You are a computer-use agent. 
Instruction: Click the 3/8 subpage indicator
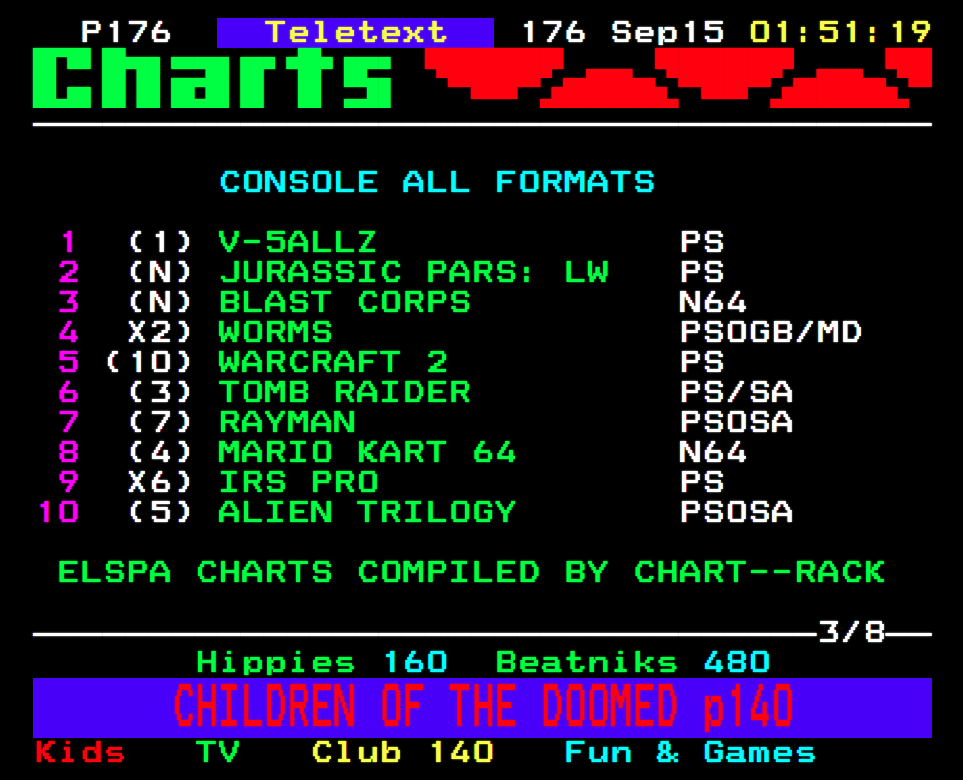tap(851, 632)
